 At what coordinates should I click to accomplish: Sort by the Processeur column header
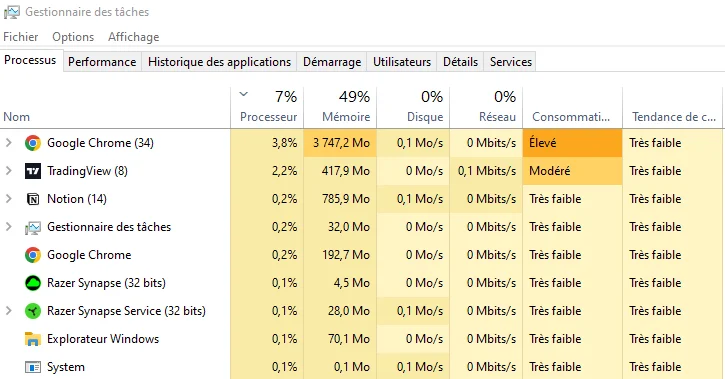pos(267,107)
